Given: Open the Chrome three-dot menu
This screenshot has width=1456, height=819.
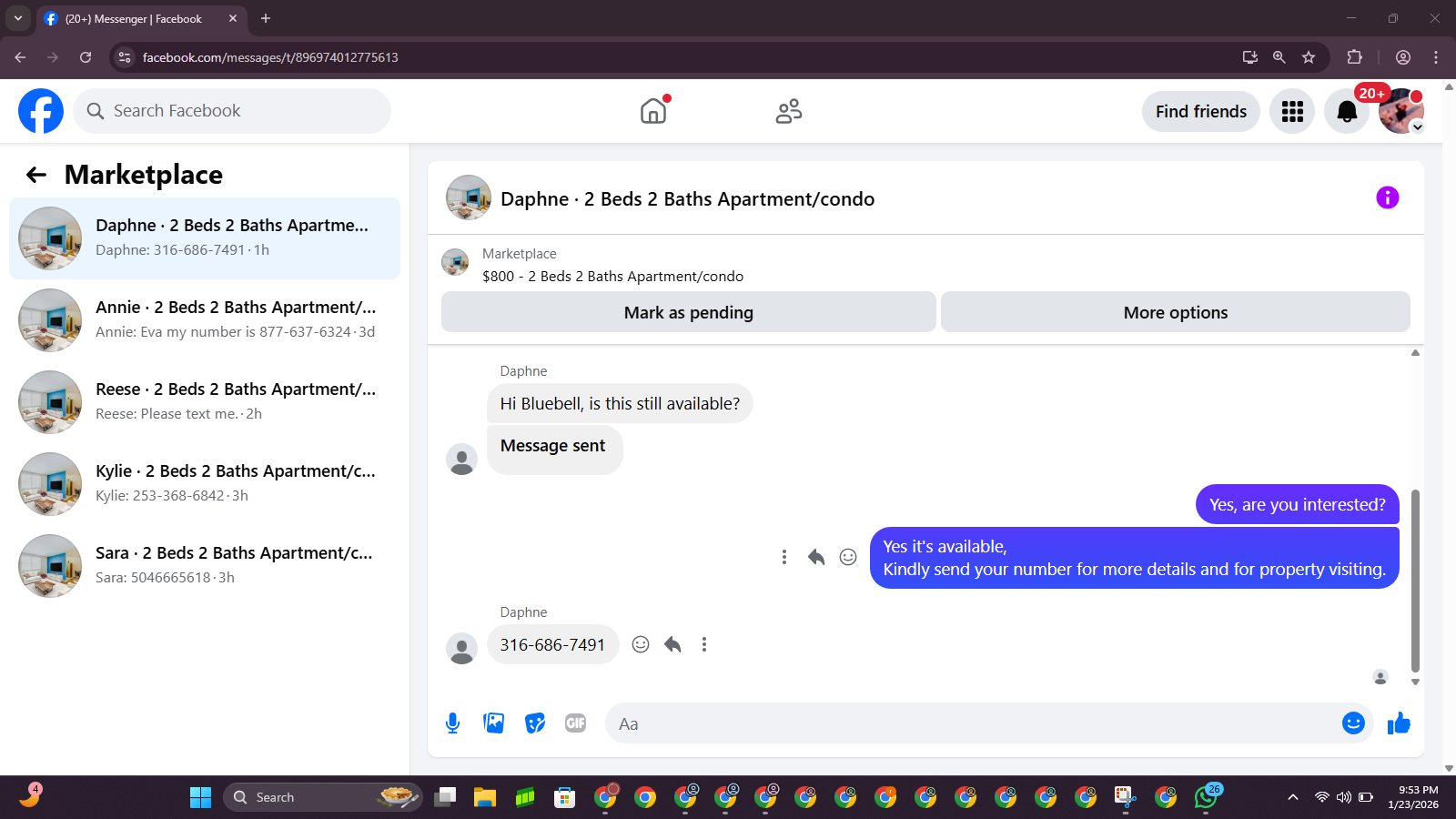Looking at the screenshot, I should pos(1436,57).
